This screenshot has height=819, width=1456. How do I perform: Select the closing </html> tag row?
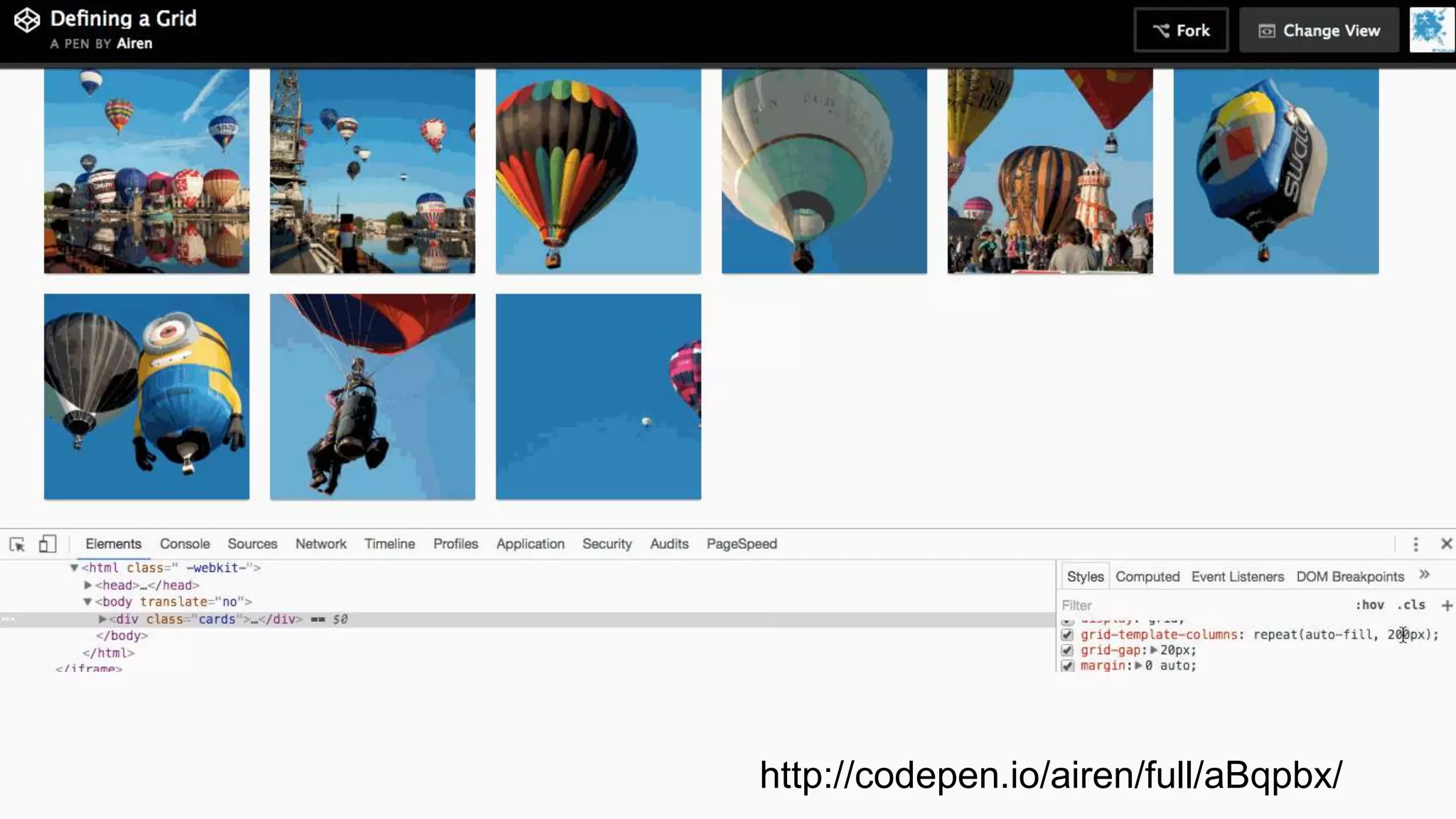[108, 653]
